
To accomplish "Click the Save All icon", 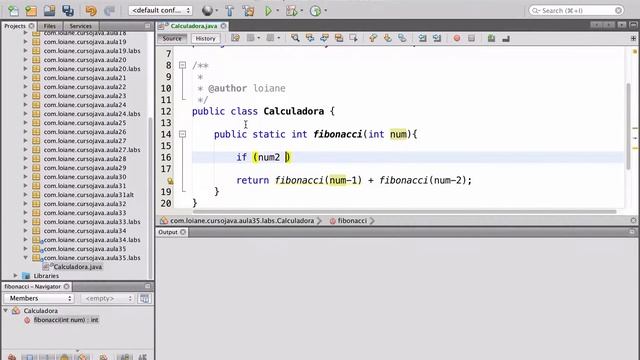I will (68, 11).
